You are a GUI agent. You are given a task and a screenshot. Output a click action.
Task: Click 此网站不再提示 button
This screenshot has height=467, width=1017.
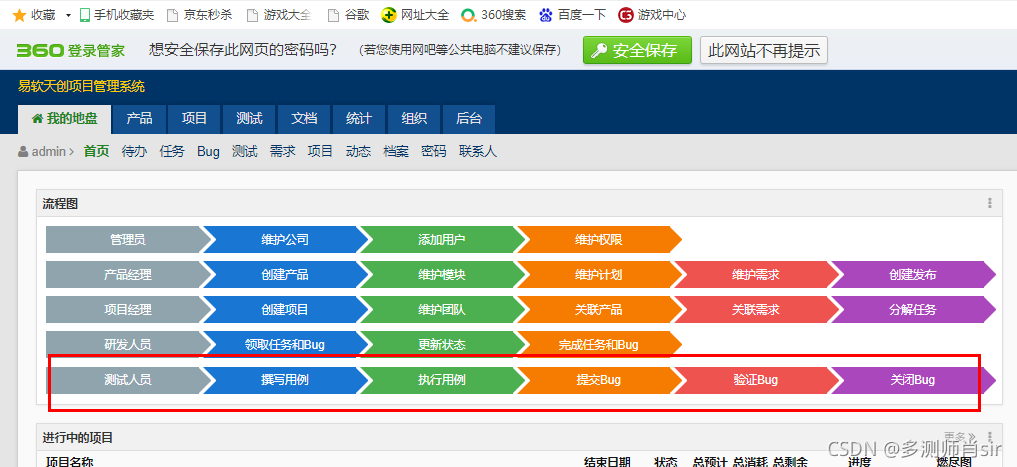coord(764,50)
